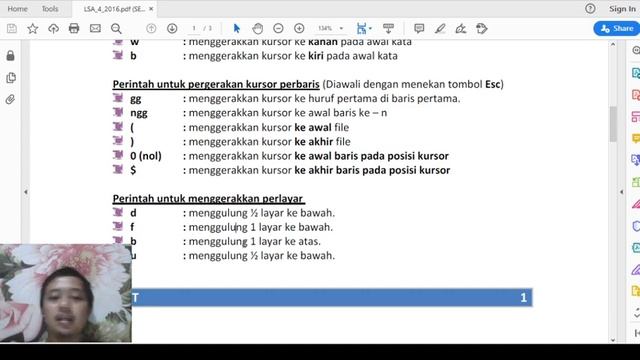Choose the selection arrow tool

[237, 29]
